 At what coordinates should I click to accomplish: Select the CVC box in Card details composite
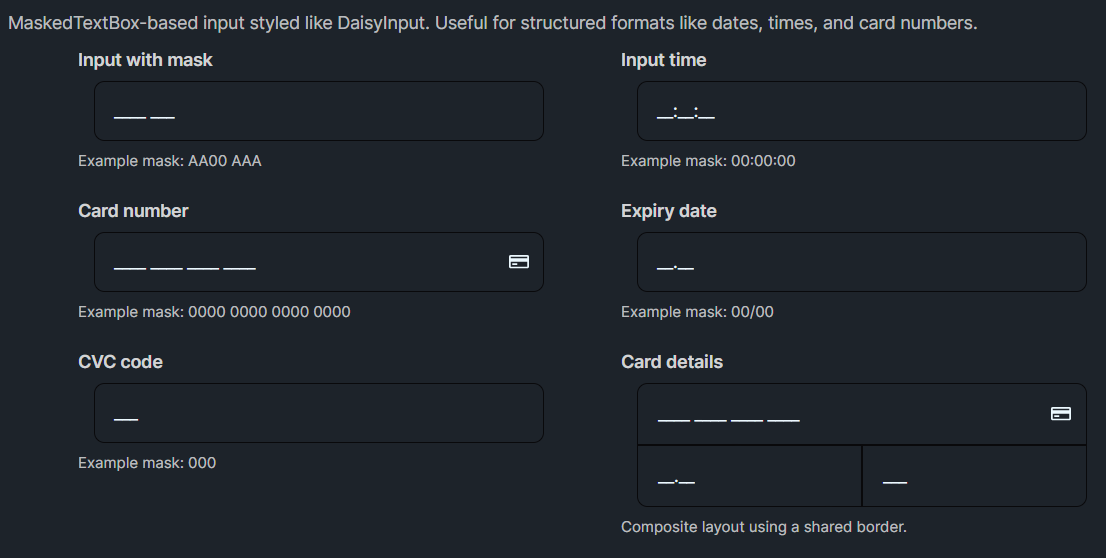tap(974, 477)
